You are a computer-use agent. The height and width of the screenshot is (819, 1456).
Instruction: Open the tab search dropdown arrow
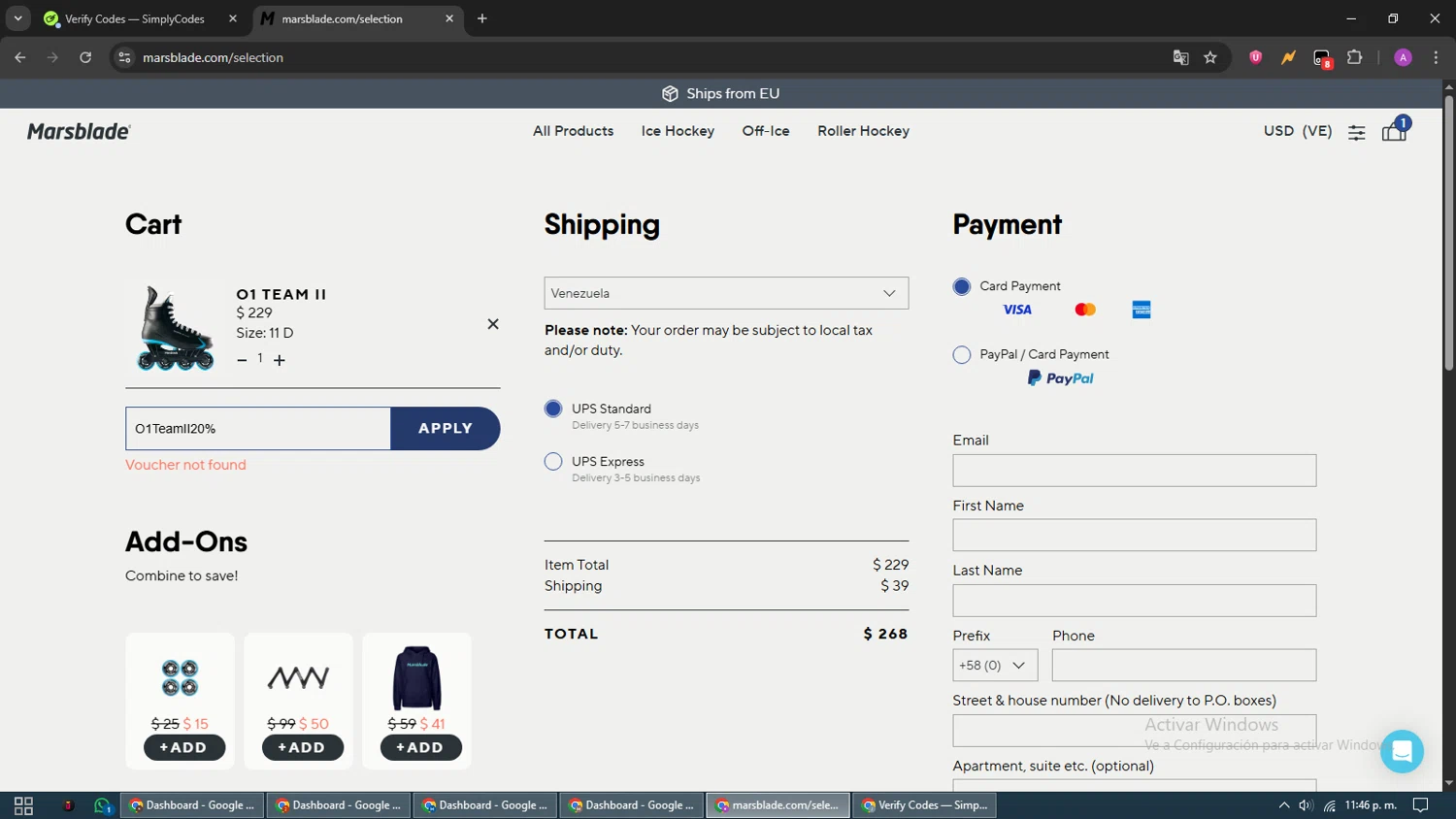[17, 18]
